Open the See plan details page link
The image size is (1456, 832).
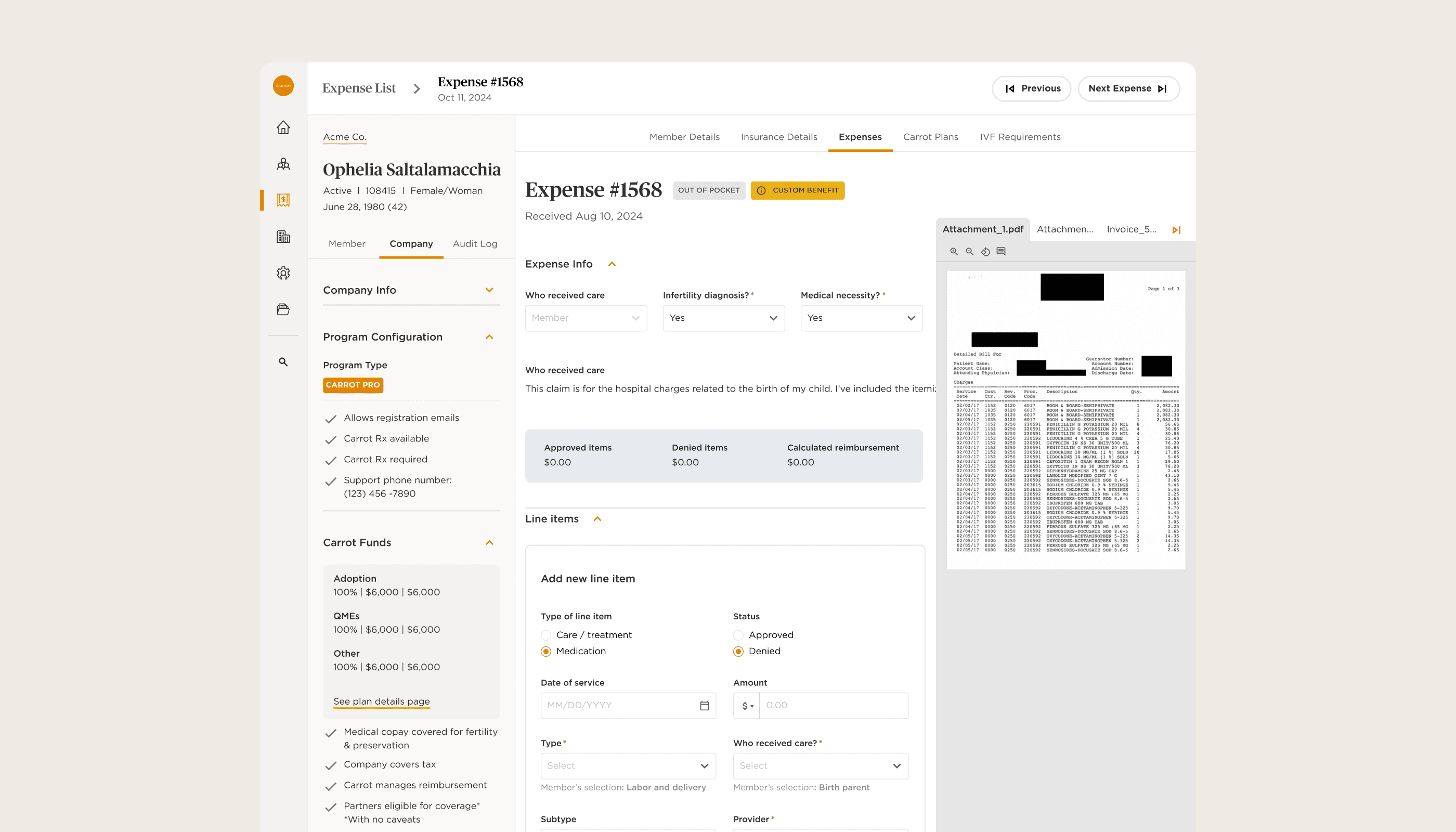click(x=381, y=701)
